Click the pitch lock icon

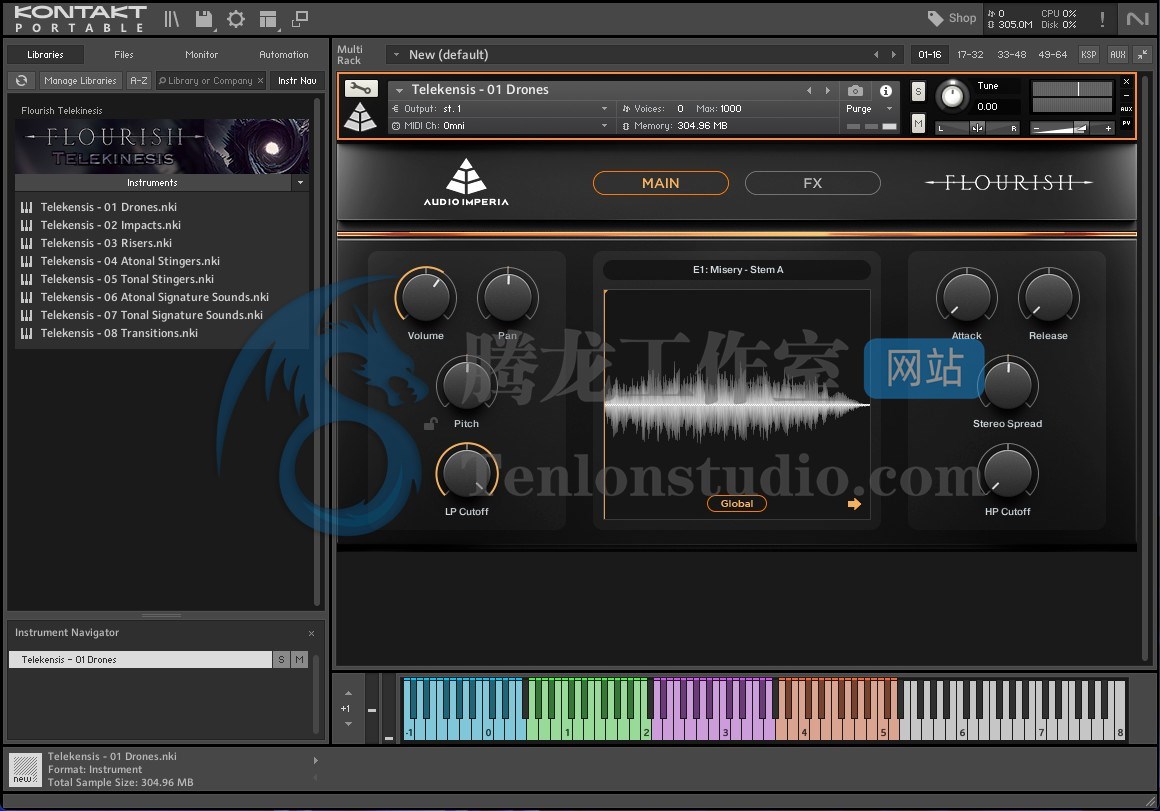[430, 423]
